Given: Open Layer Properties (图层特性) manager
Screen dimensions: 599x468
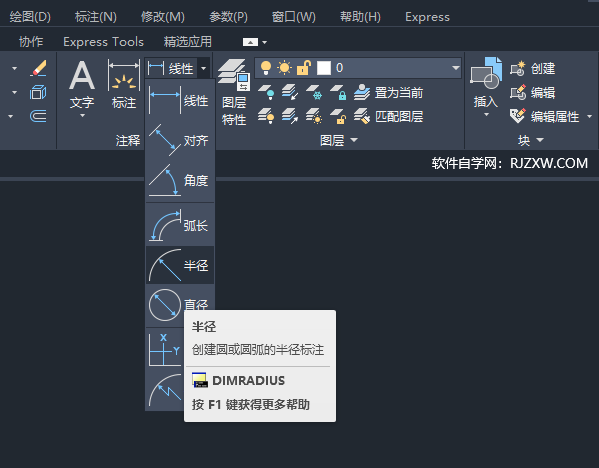Looking at the screenshot, I should (x=234, y=92).
